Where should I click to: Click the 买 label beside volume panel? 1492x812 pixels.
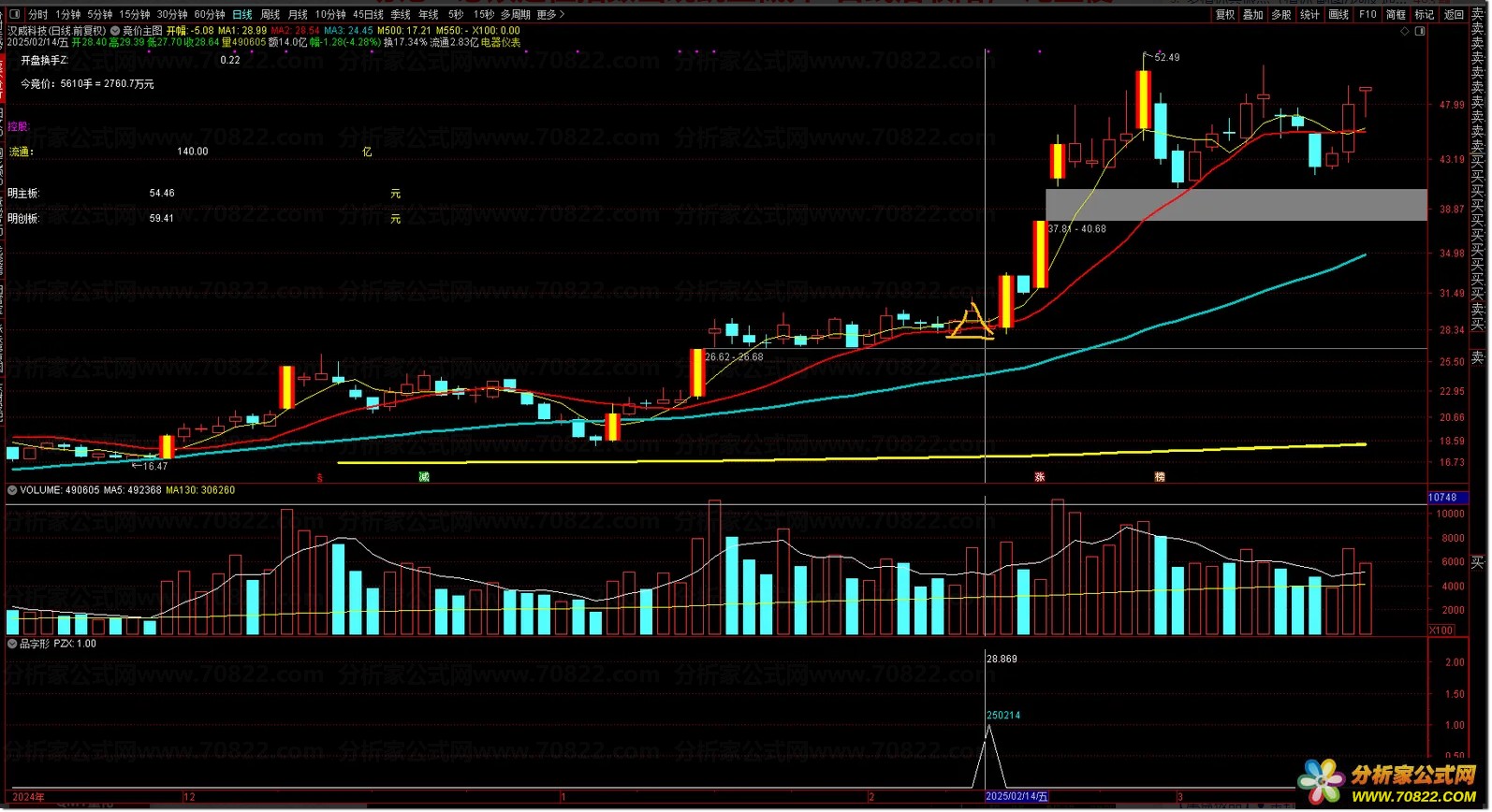1478,562
